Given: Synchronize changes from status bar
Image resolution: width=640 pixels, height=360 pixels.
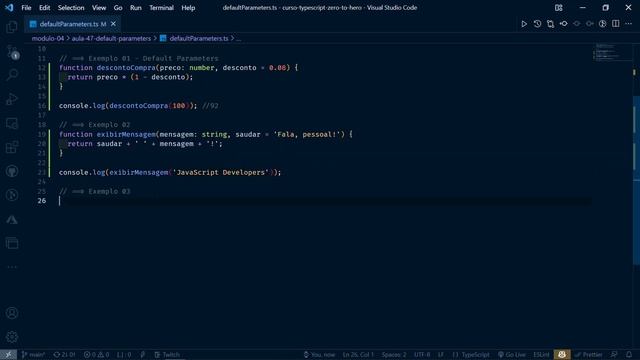Looking at the screenshot, I should 64,355.
